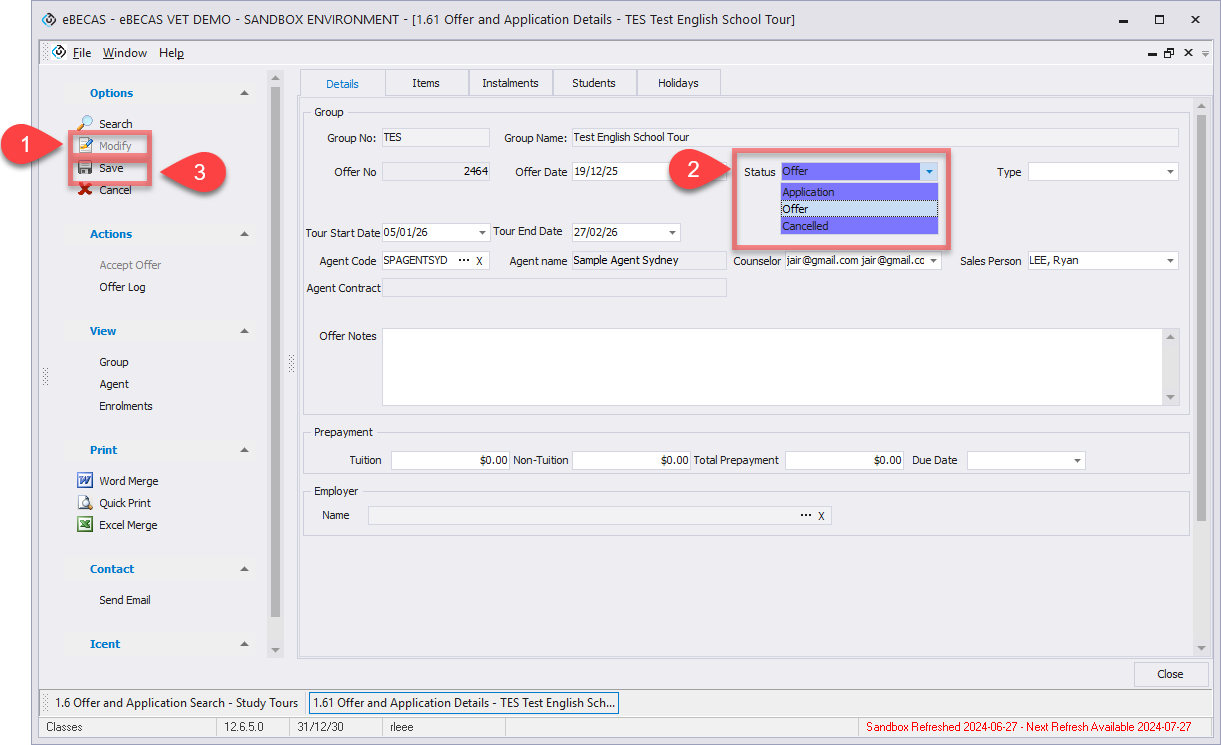
Task: Click the Close button
Action: [1169, 674]
